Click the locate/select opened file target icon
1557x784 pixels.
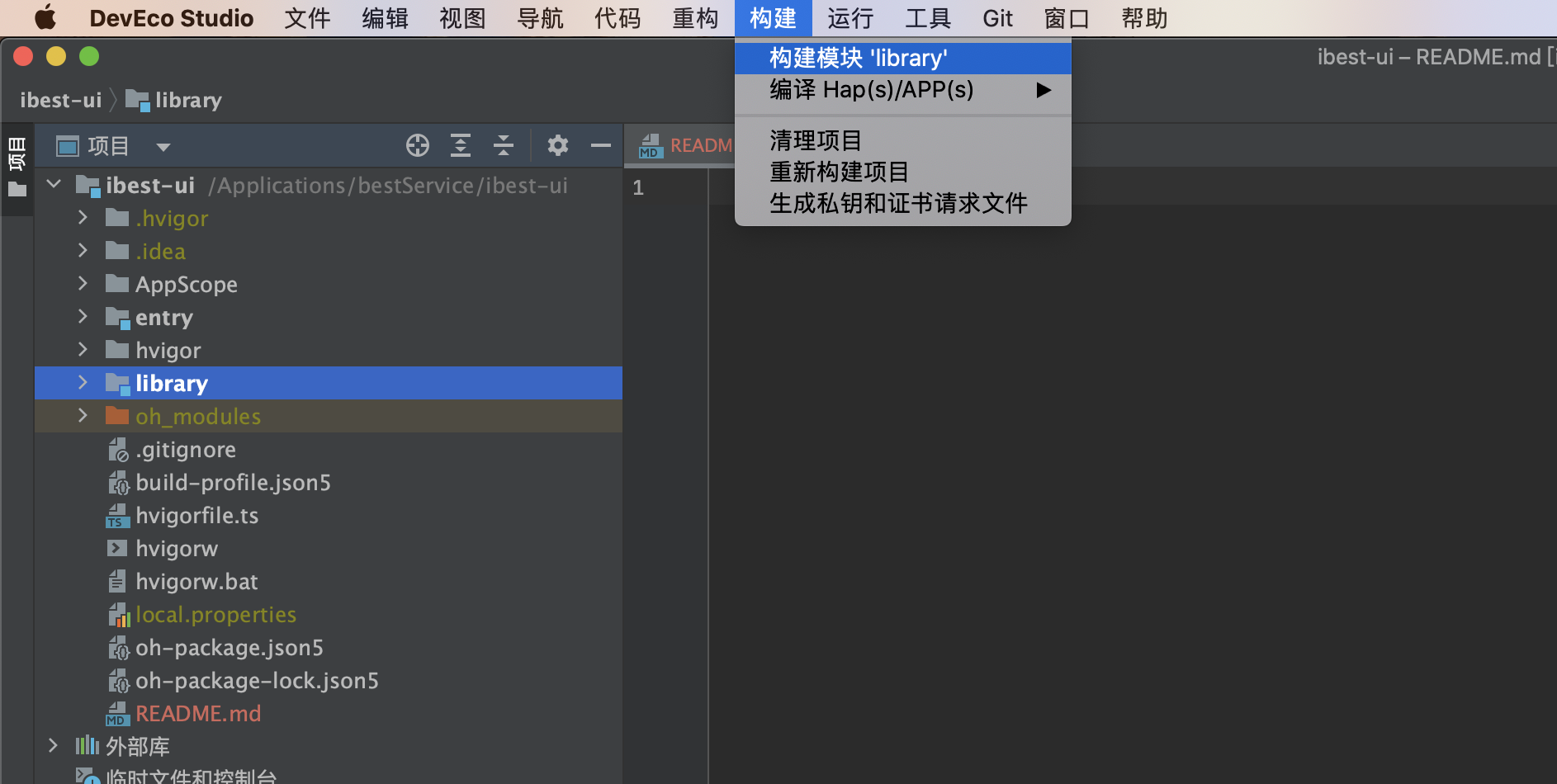point(418,145)
